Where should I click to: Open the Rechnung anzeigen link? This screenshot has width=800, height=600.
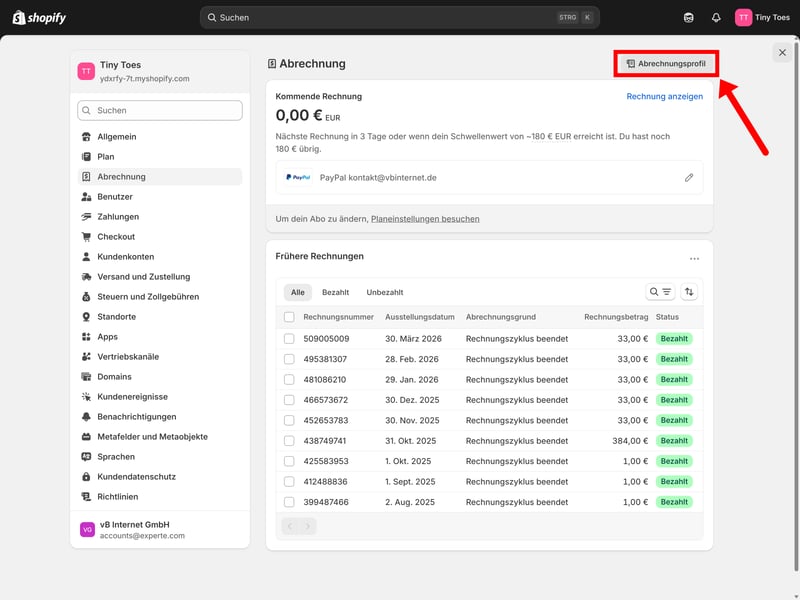pos(664,97)
